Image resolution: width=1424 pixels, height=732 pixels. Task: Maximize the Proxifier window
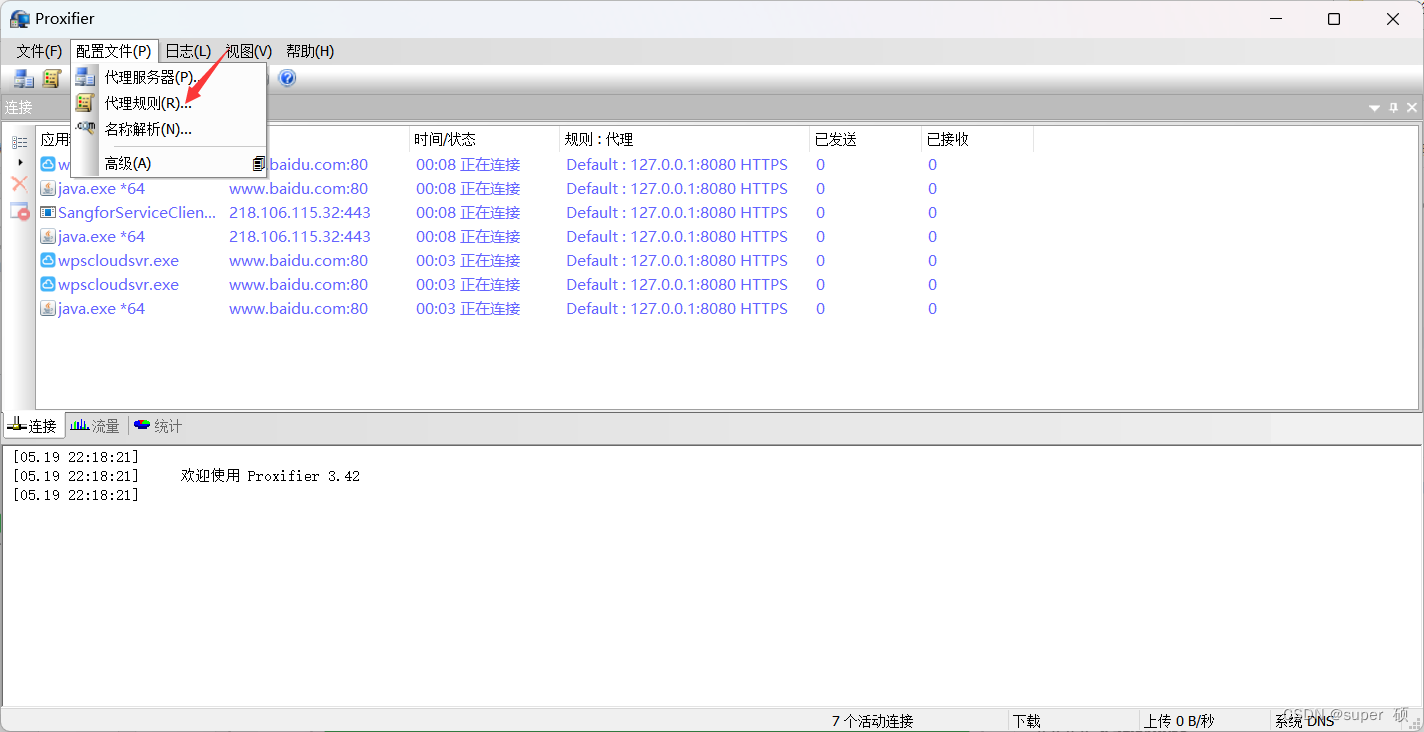(1334, 19)
